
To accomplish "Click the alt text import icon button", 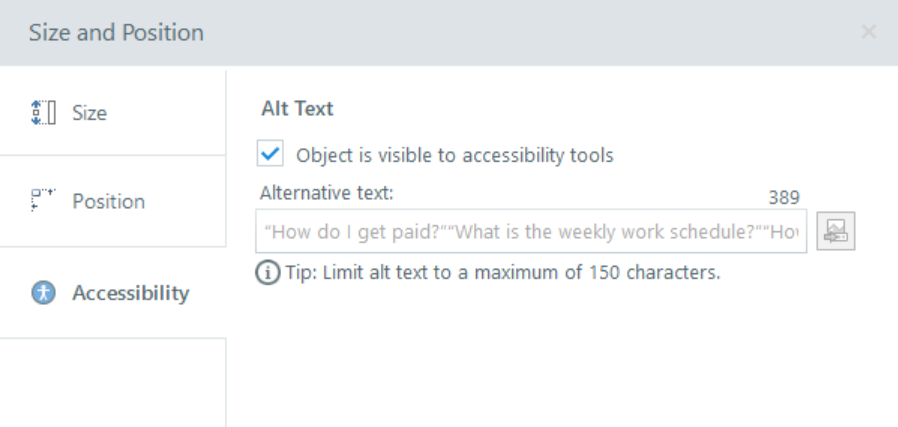I will (835, 231).
